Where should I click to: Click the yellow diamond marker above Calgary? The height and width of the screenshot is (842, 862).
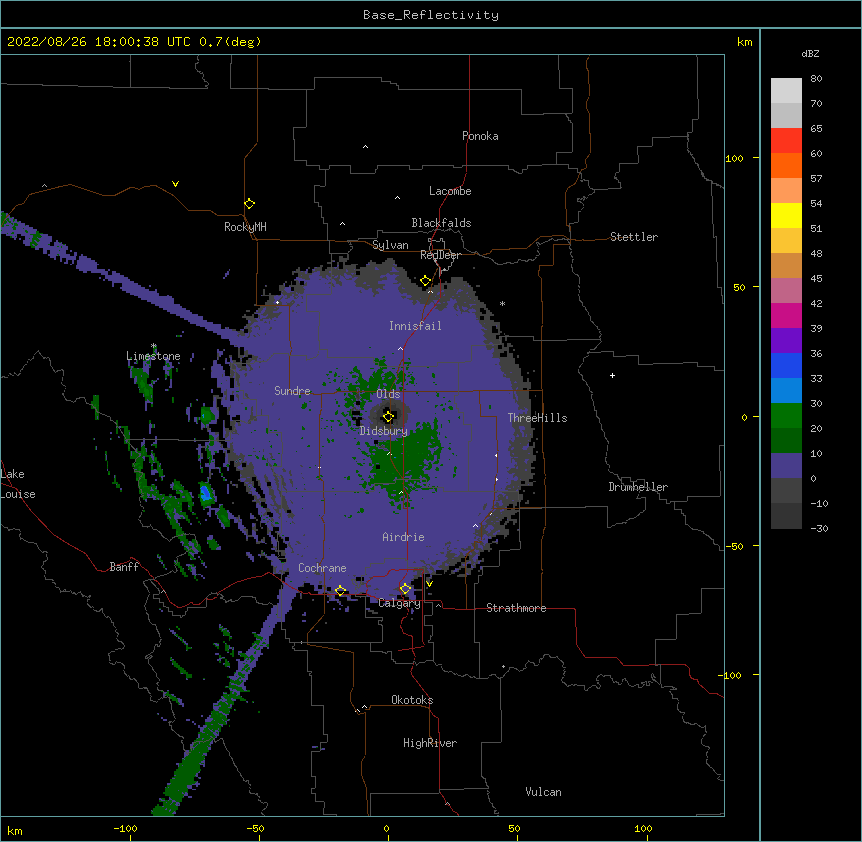405,589
